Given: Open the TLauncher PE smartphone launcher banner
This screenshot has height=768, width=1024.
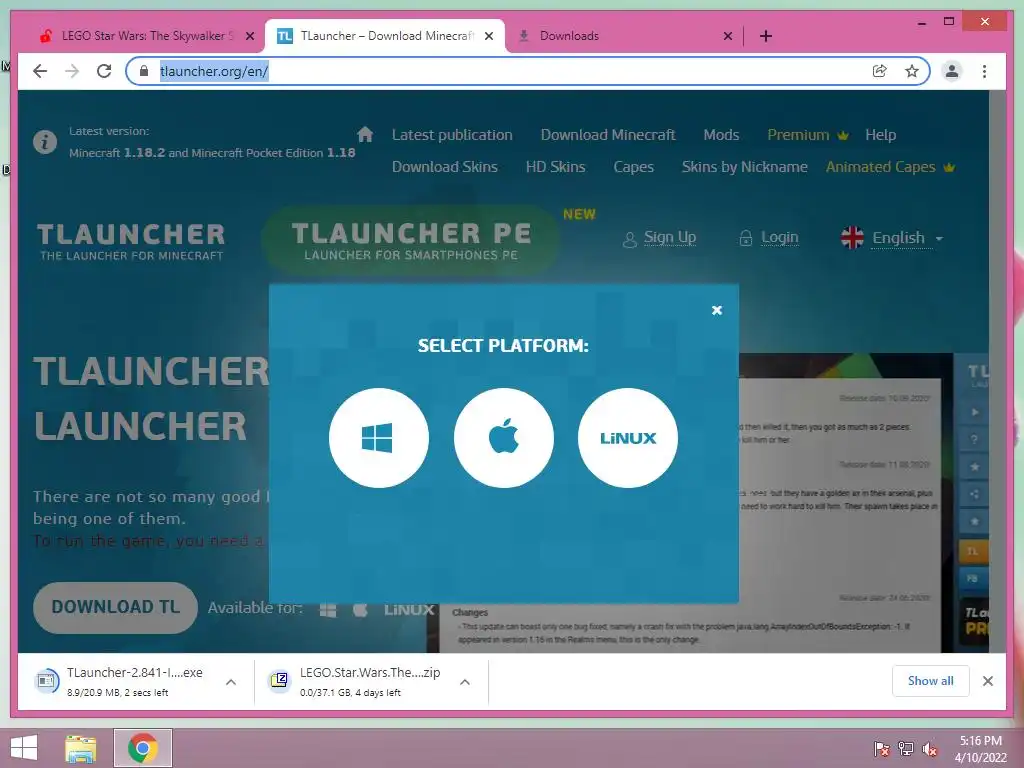Looking at the screenshot, I should (411, 240).
